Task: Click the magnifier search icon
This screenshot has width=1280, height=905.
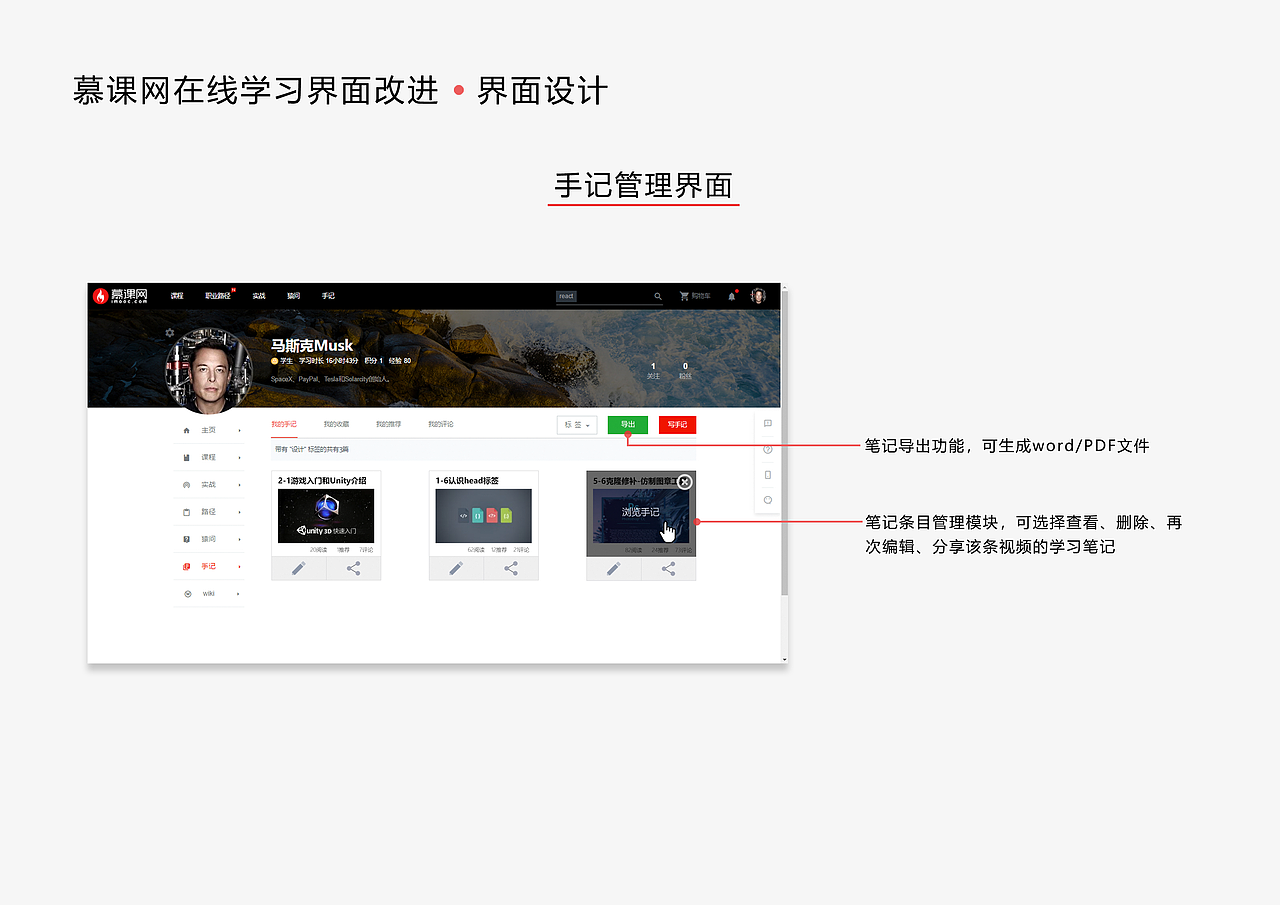Action: 657,296
